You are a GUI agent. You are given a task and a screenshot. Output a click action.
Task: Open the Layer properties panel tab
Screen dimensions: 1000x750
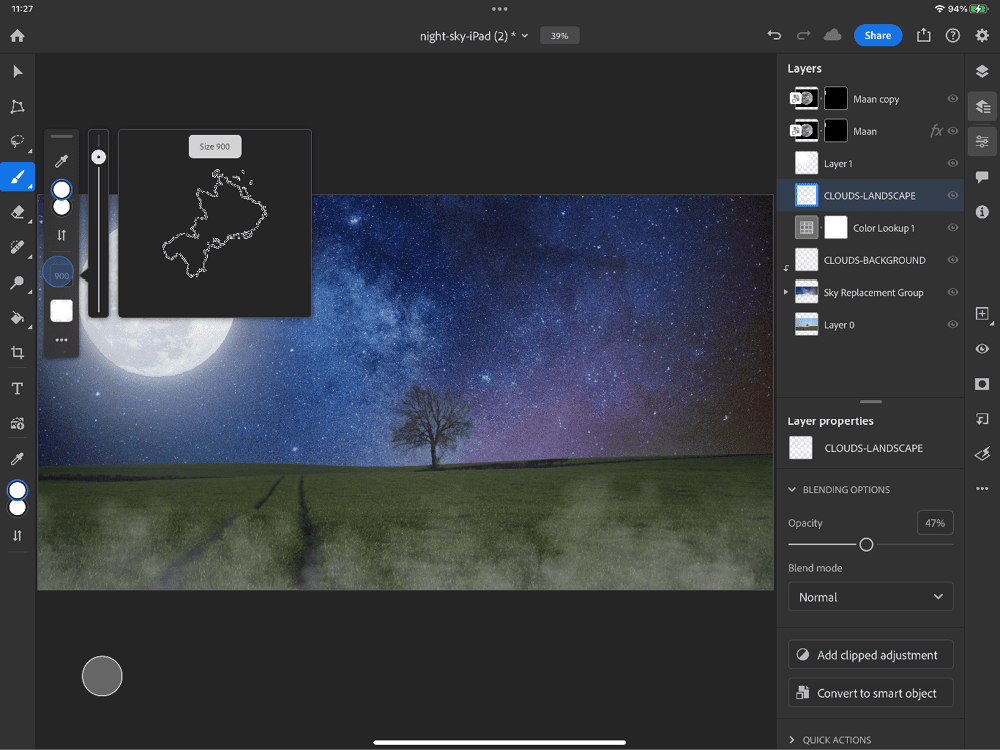click(982, 141)
